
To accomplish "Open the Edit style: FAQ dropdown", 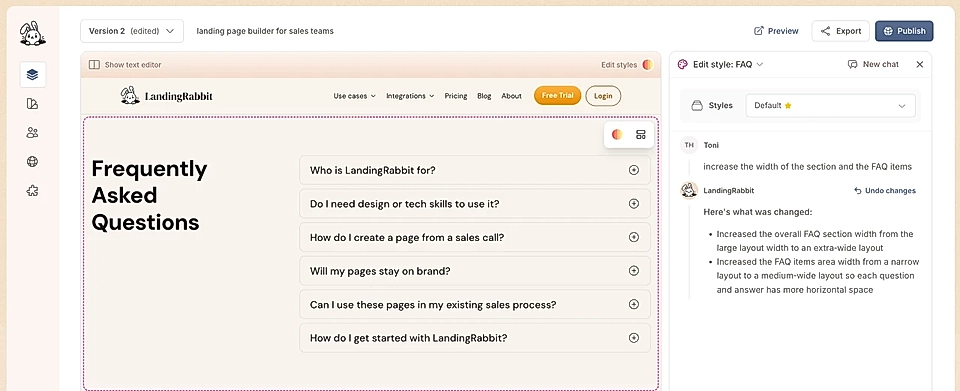I will (728, 64).
